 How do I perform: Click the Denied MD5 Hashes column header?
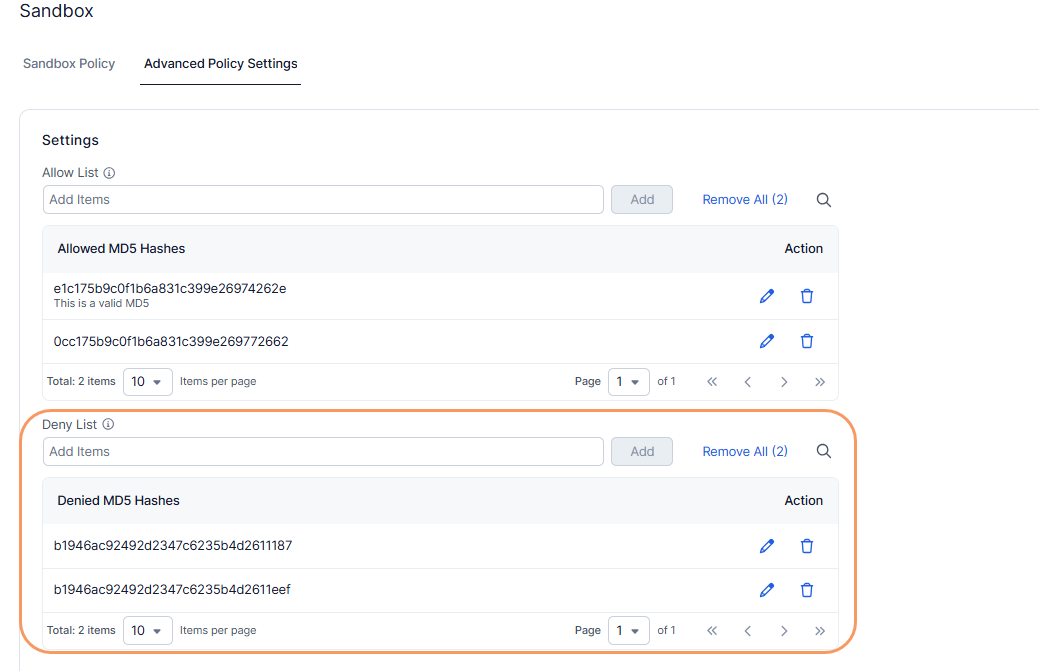tap(119, 500)
